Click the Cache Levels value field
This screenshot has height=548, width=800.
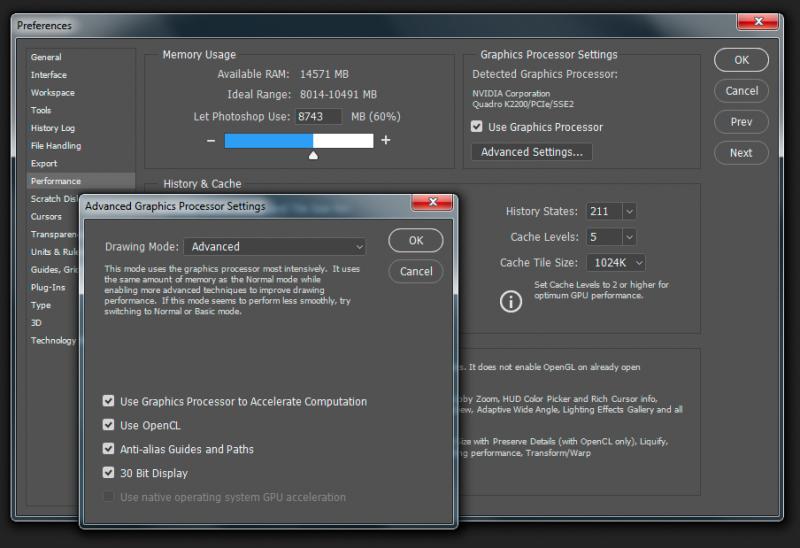tap(604, 237)
